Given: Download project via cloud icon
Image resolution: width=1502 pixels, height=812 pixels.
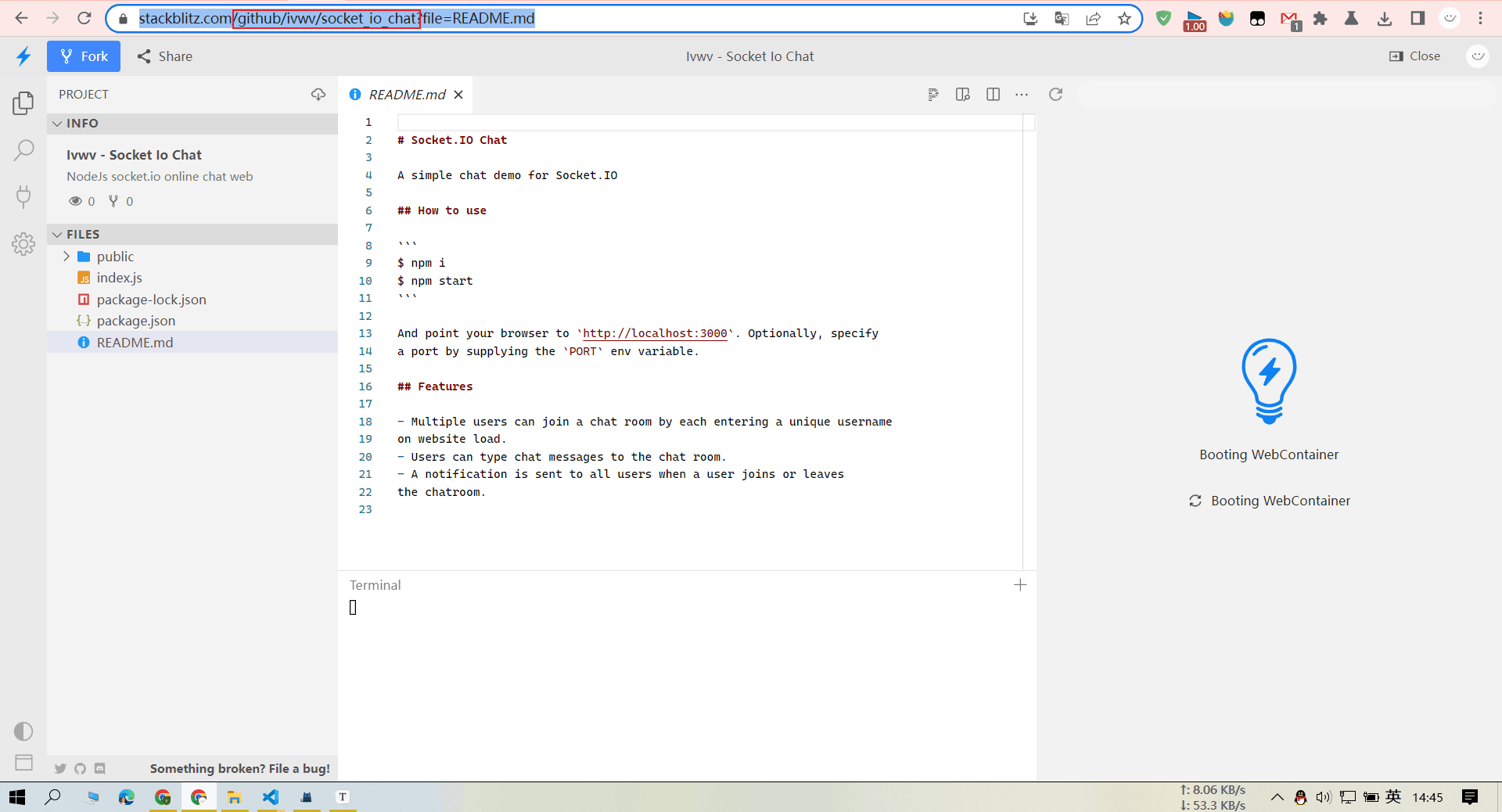Looking at the screenshot, I should click(318, 94).
